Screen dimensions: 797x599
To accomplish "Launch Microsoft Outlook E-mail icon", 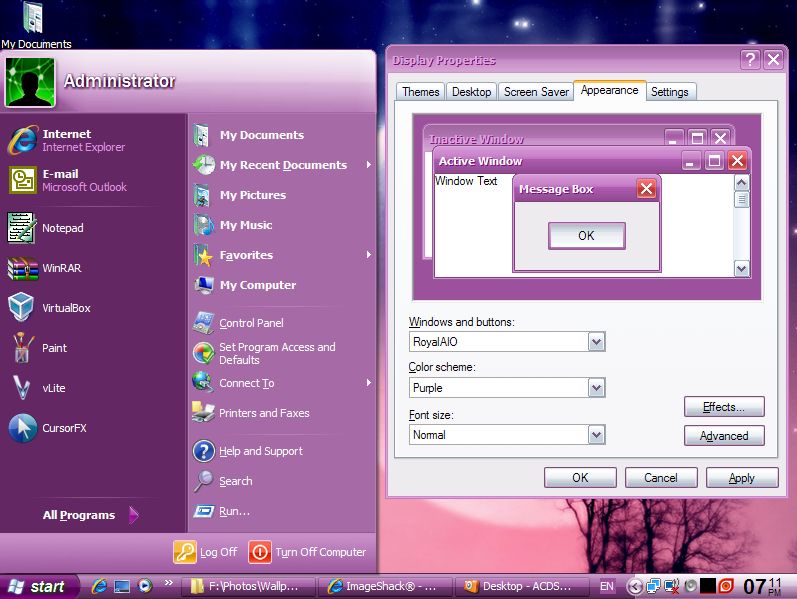I will coord(23,180).
